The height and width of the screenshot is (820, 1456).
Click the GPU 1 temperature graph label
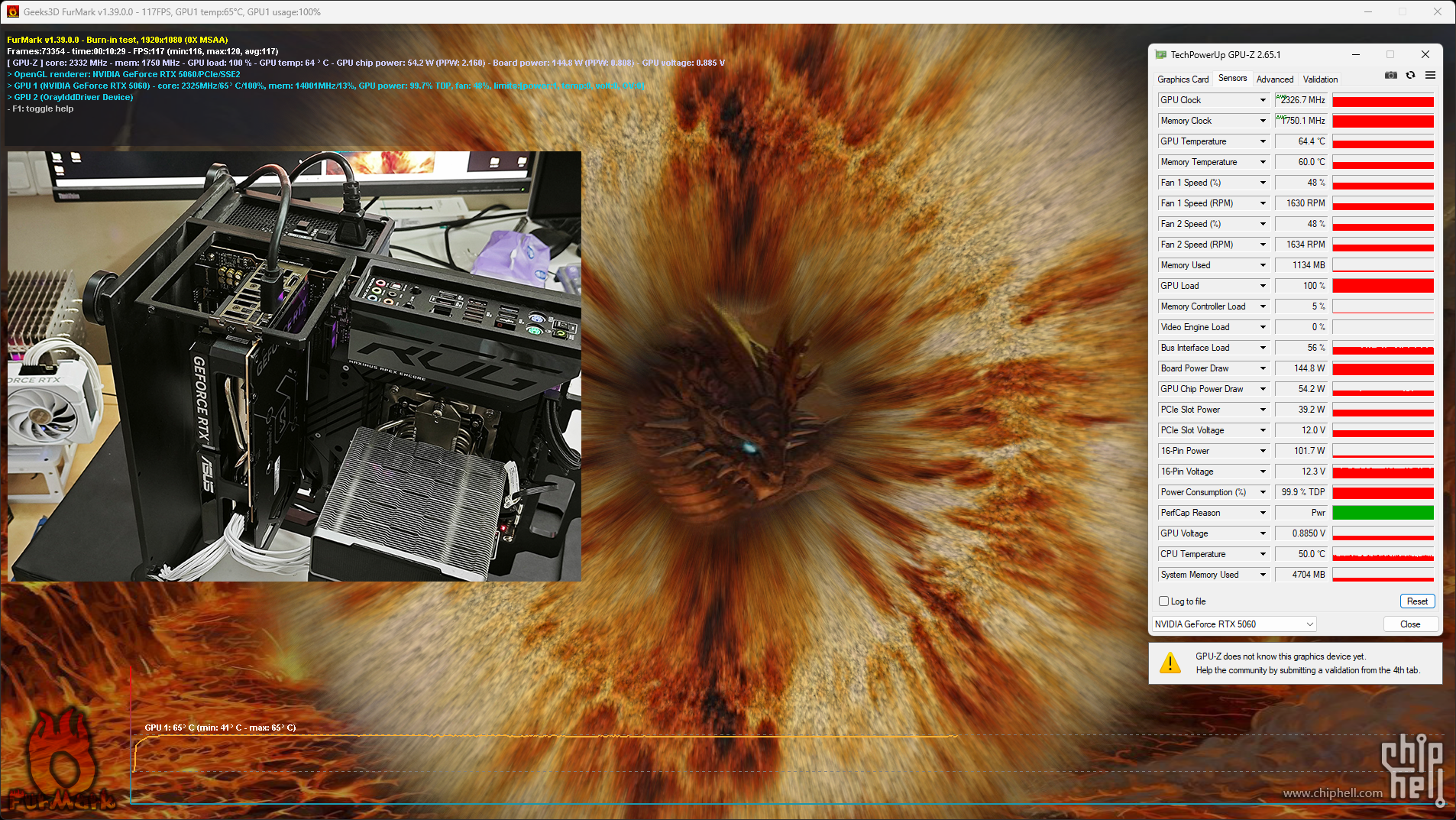click(x=220, y=728)
